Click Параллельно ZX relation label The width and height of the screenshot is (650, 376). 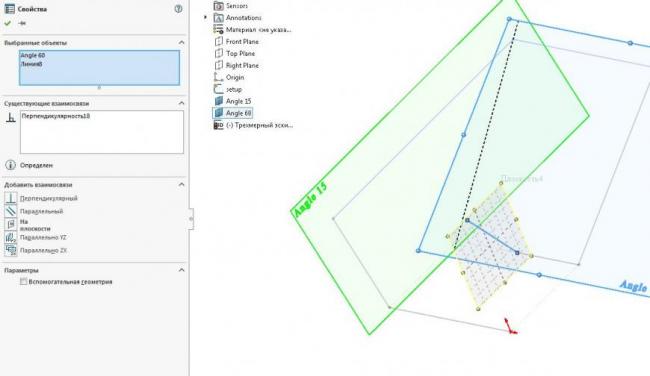point(44,250)
